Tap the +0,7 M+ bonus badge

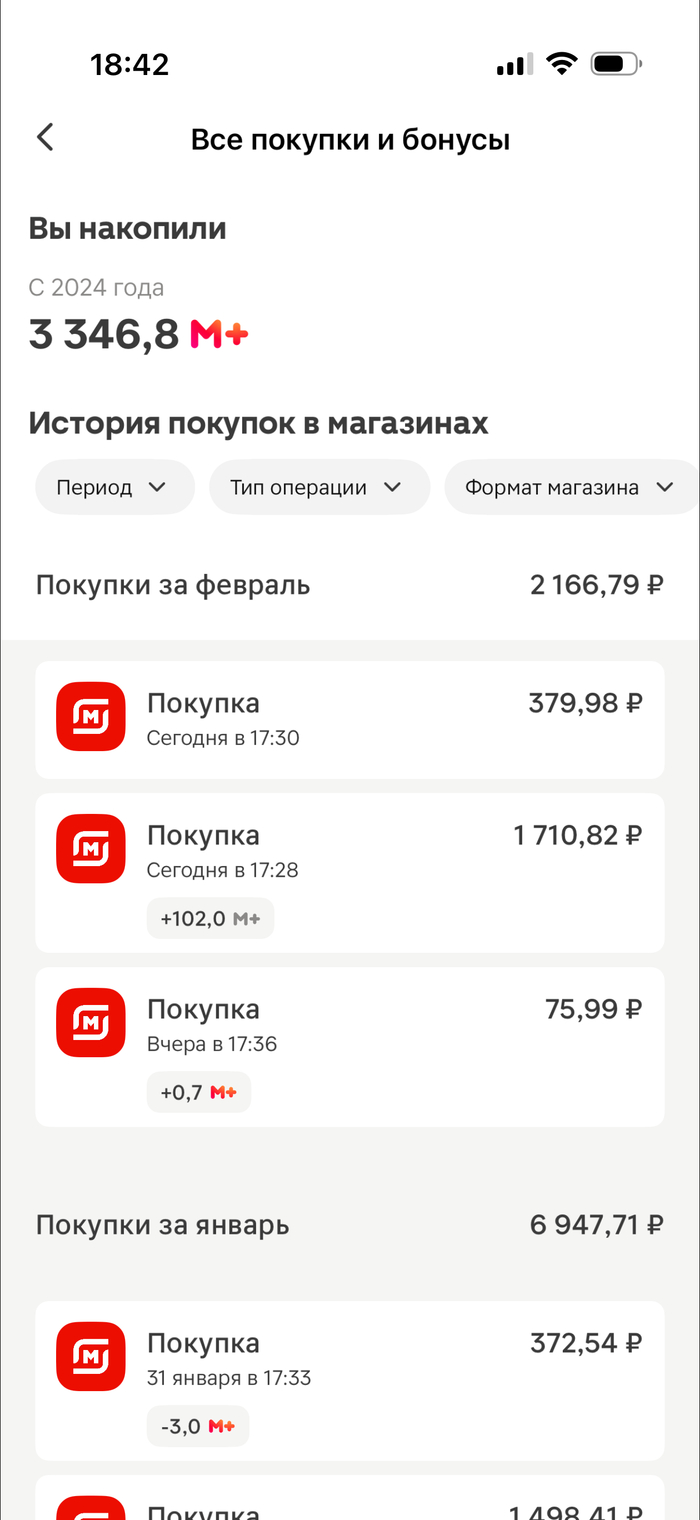point(199,1092)
